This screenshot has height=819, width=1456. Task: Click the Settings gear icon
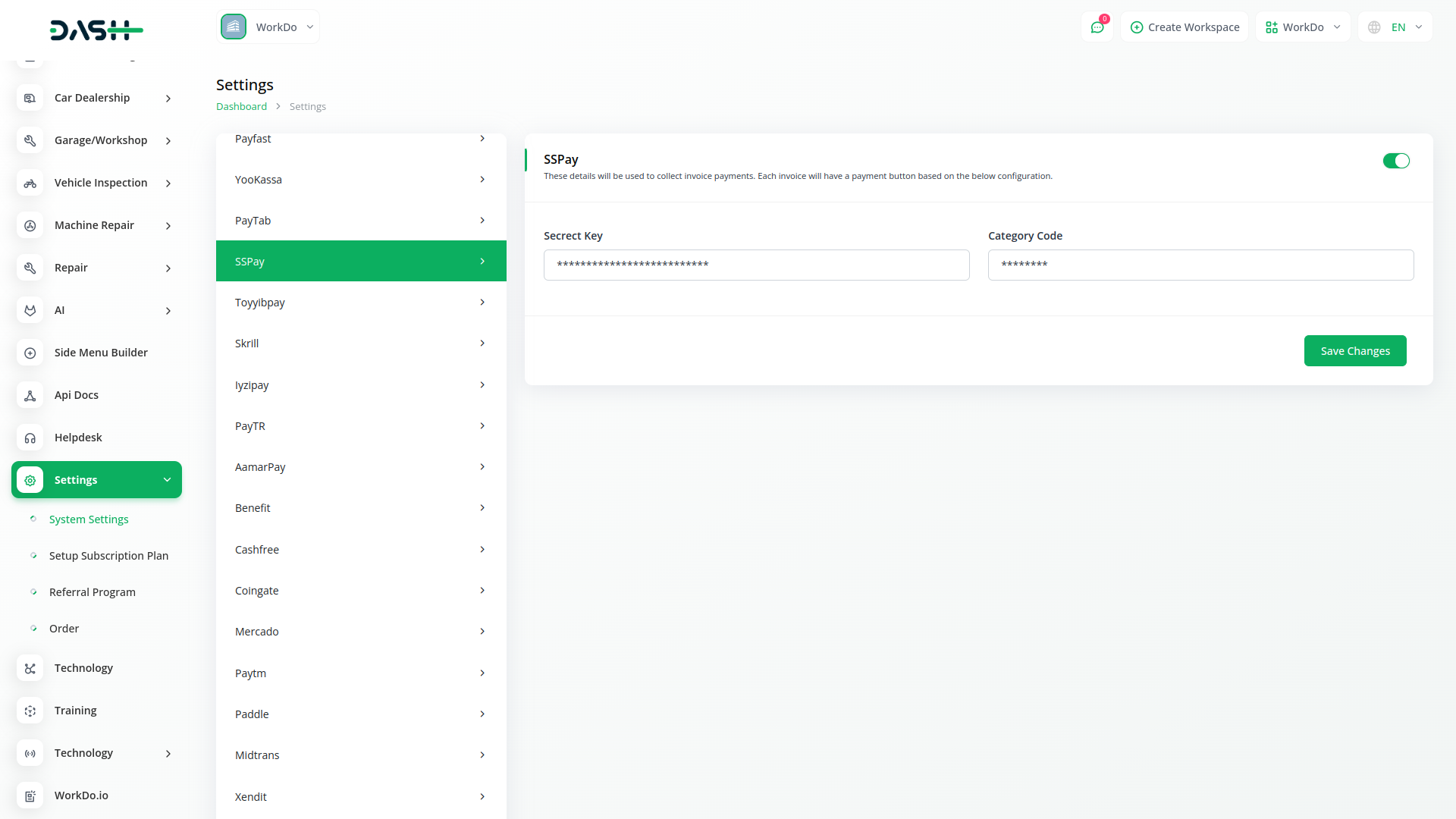point(30,480)
